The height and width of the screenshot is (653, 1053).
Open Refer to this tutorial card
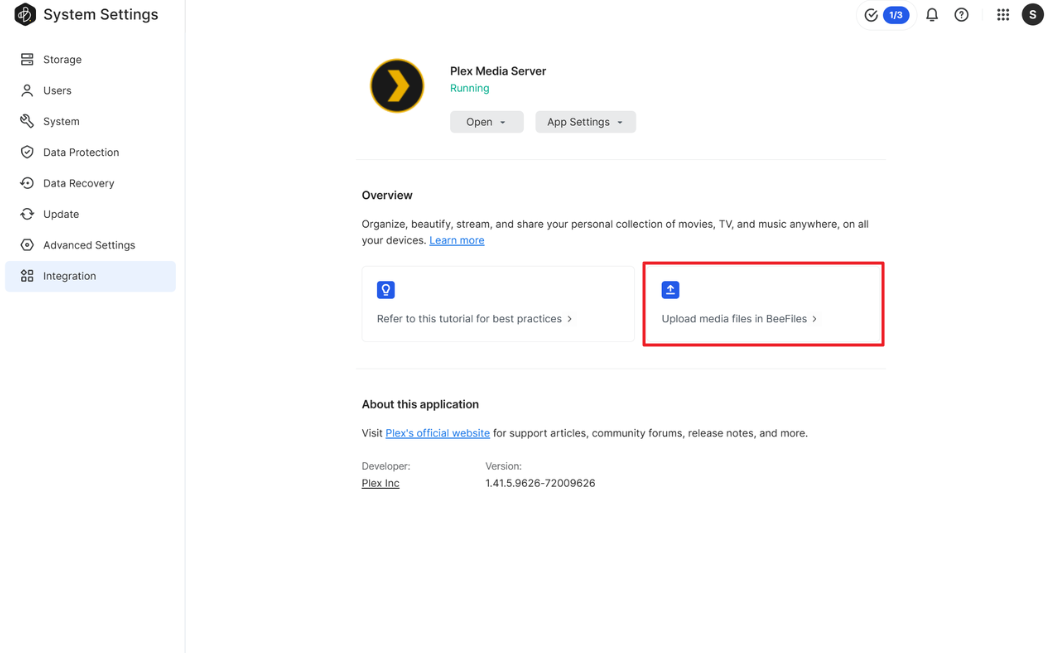(498, 304)
